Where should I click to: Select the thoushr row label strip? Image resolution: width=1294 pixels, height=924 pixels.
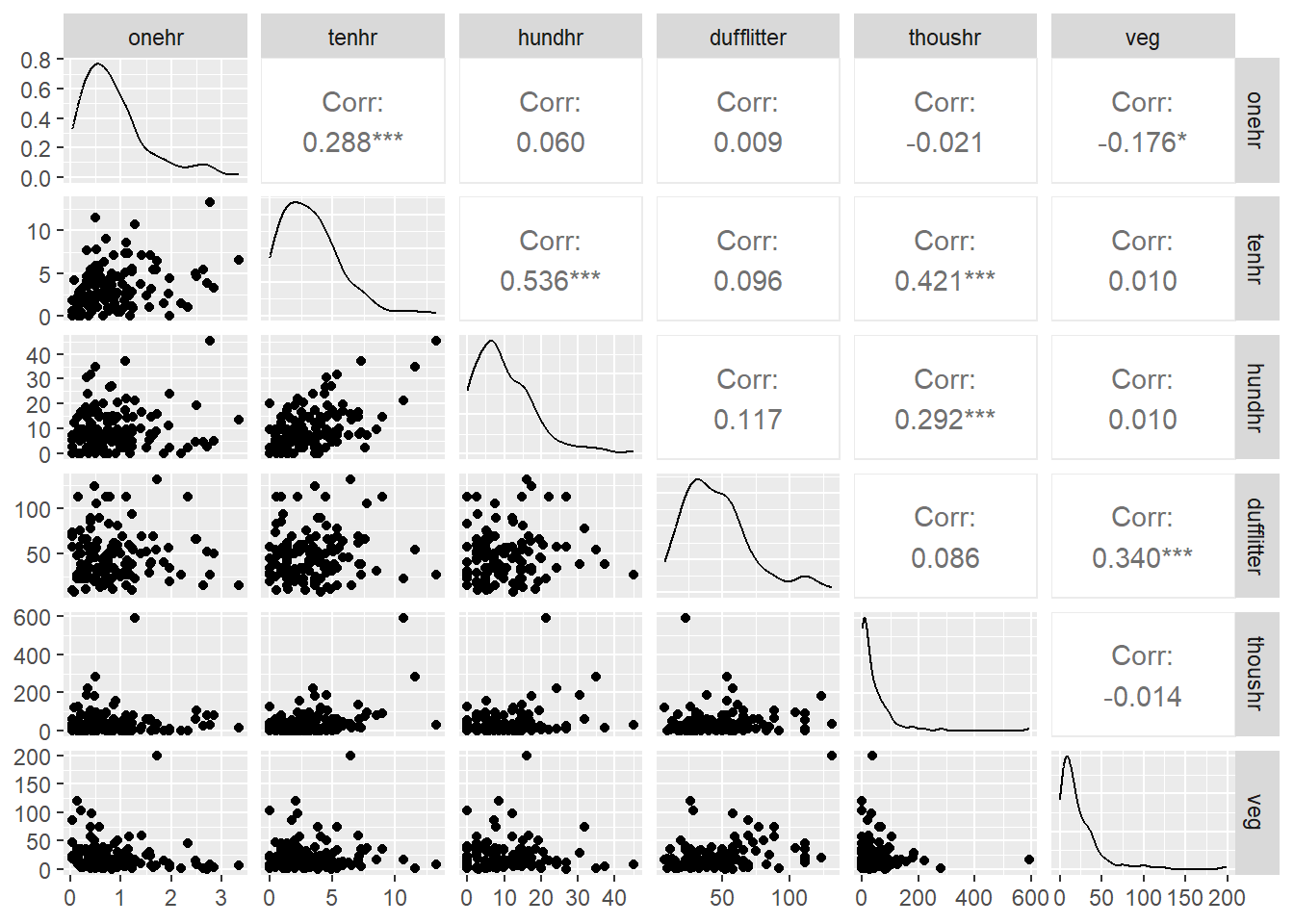(1254, 673)
